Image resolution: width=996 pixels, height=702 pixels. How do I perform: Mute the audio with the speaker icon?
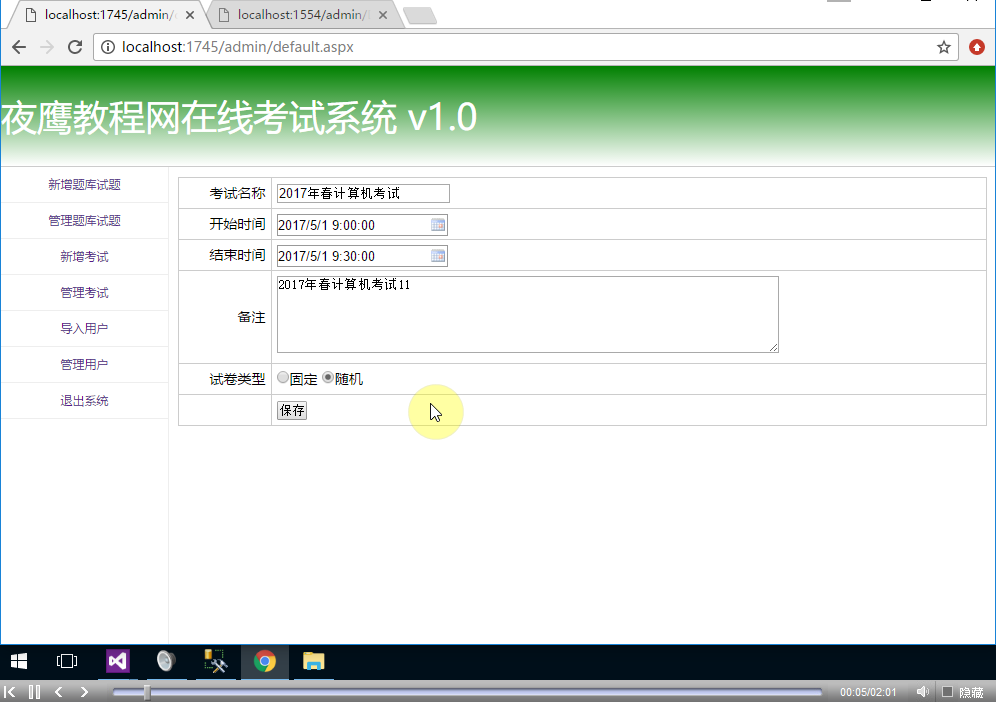(922, 691)
